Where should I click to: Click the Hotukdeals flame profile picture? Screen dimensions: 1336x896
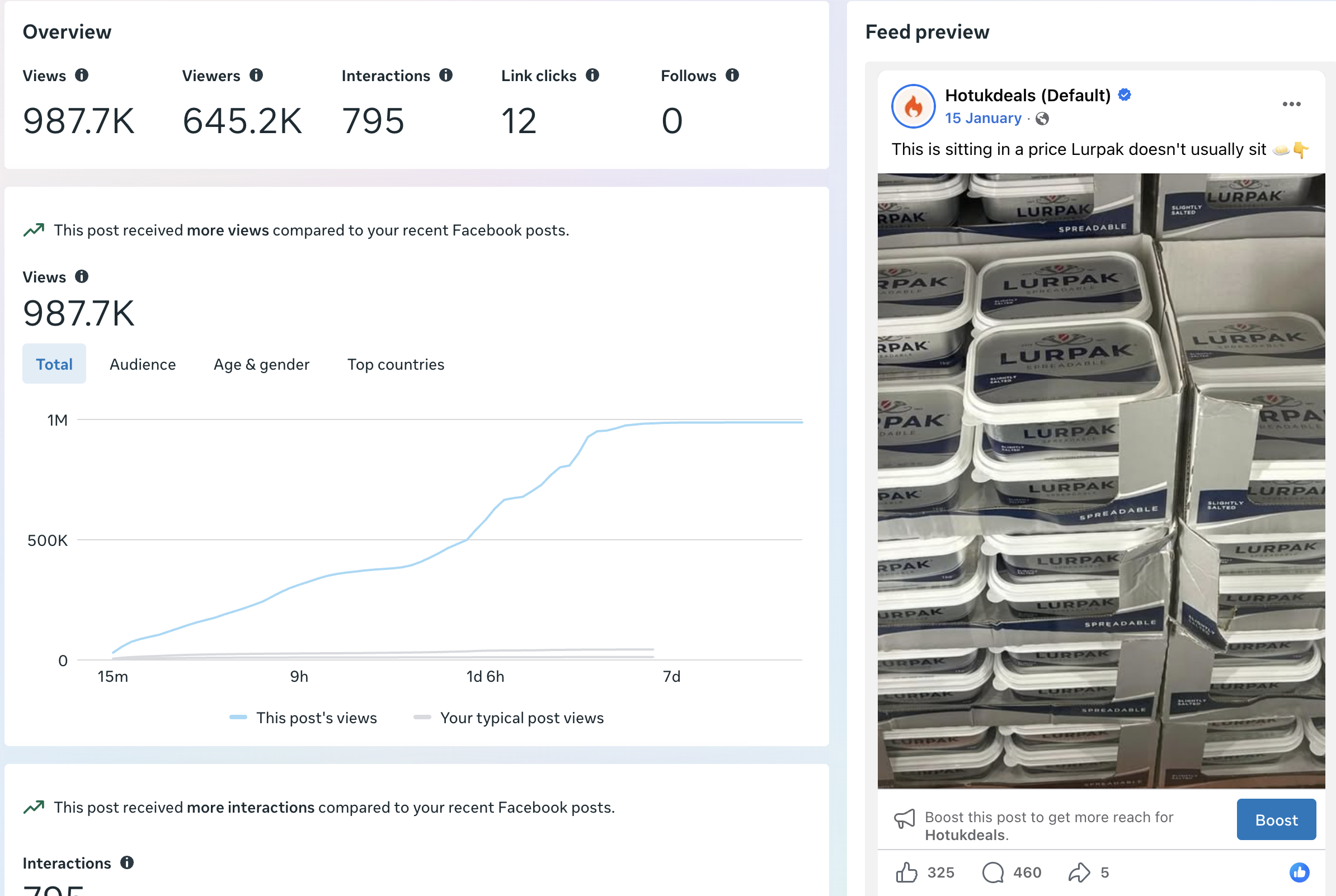(x=913, y=106)
